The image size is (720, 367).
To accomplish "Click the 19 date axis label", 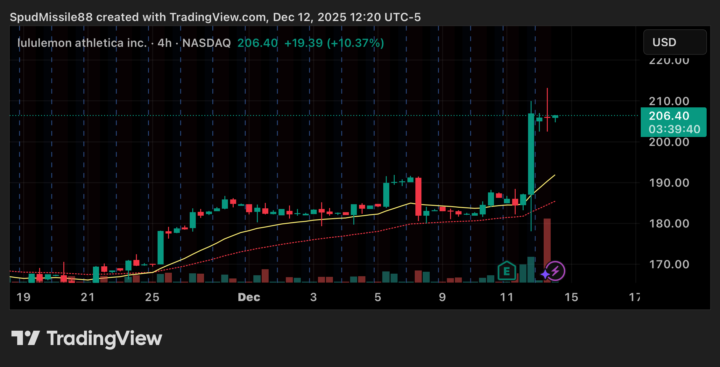I will coord(23,297).
